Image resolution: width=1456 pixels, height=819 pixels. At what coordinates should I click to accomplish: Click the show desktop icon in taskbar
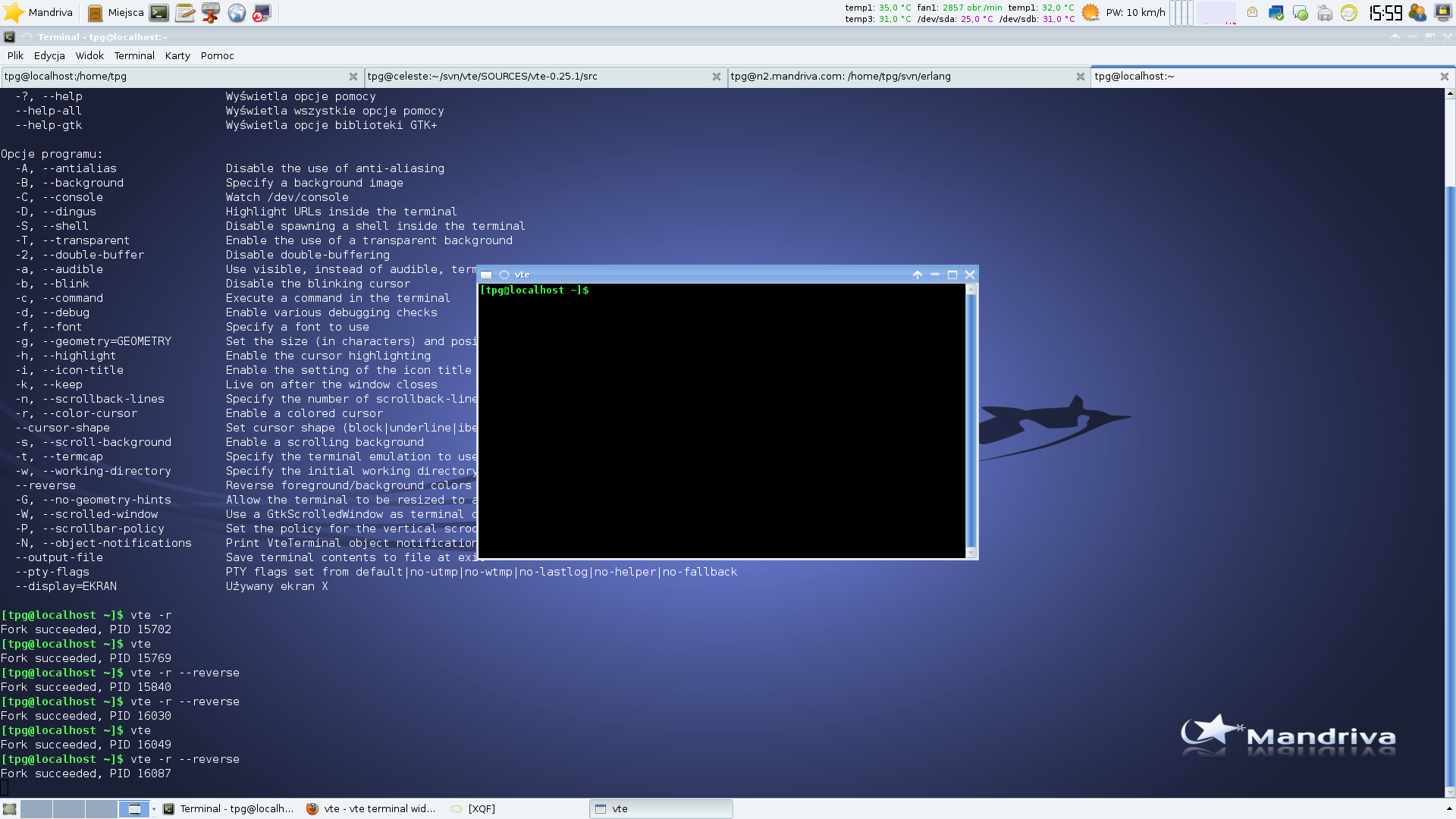10,809
